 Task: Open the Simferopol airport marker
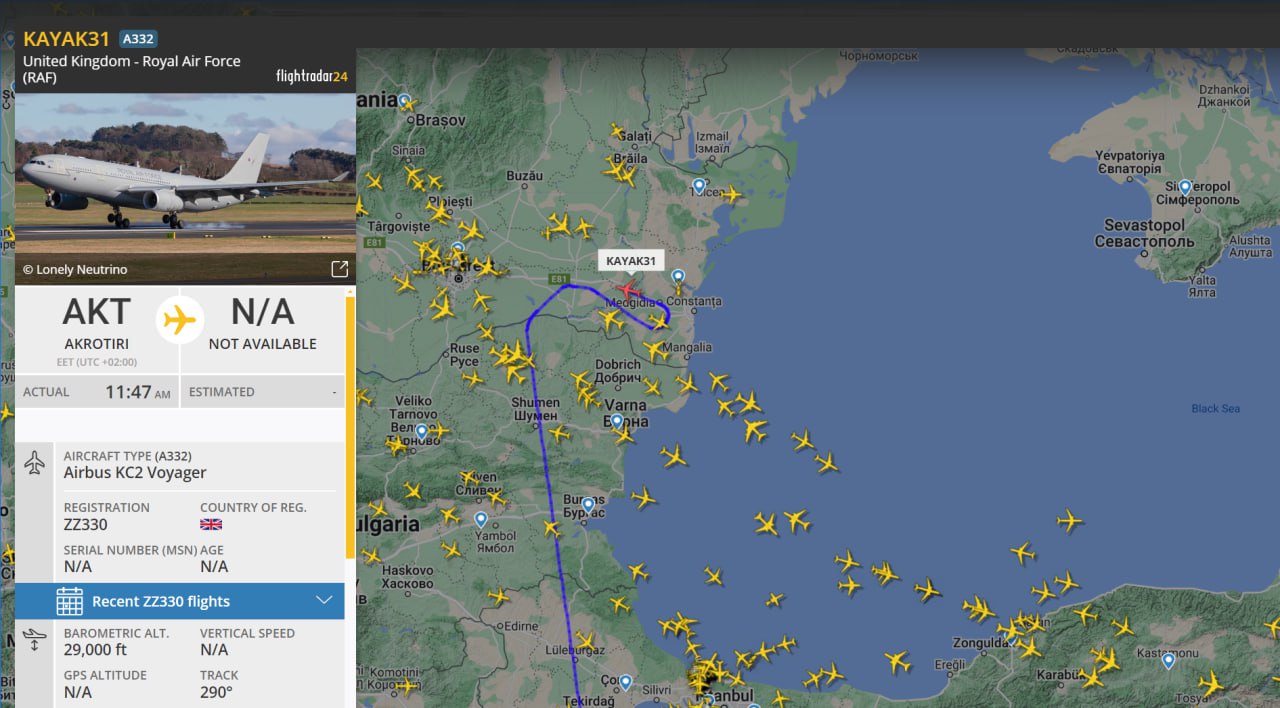click(x=1185, y=187)
